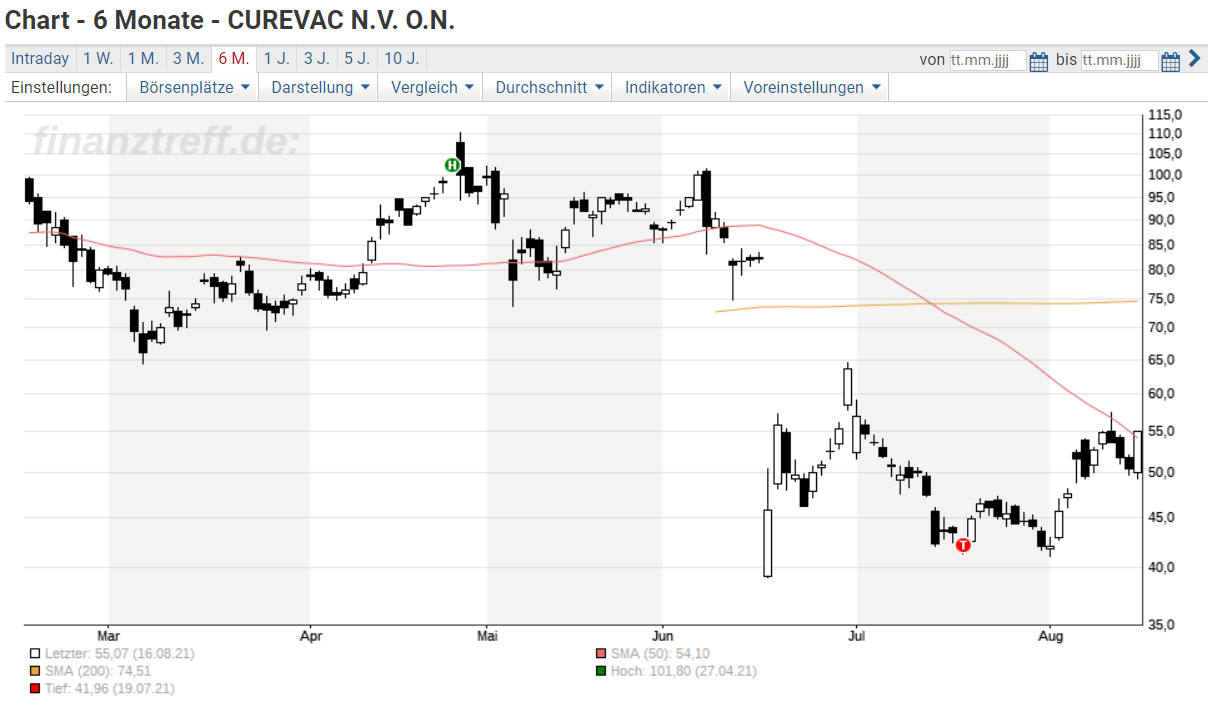This screenshot has height=703, width=1208.
Task: Open the calendar picker for 'von' date
Action: pyautogui.click(x=1039, y=61)
